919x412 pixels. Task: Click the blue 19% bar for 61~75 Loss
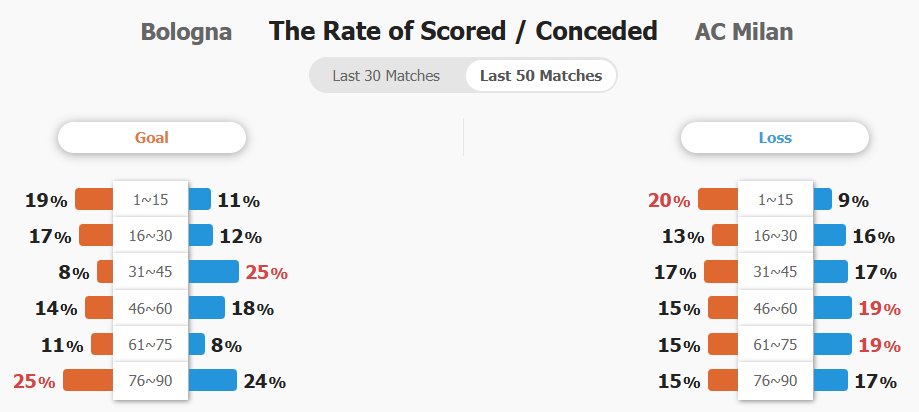pos(832,344)
